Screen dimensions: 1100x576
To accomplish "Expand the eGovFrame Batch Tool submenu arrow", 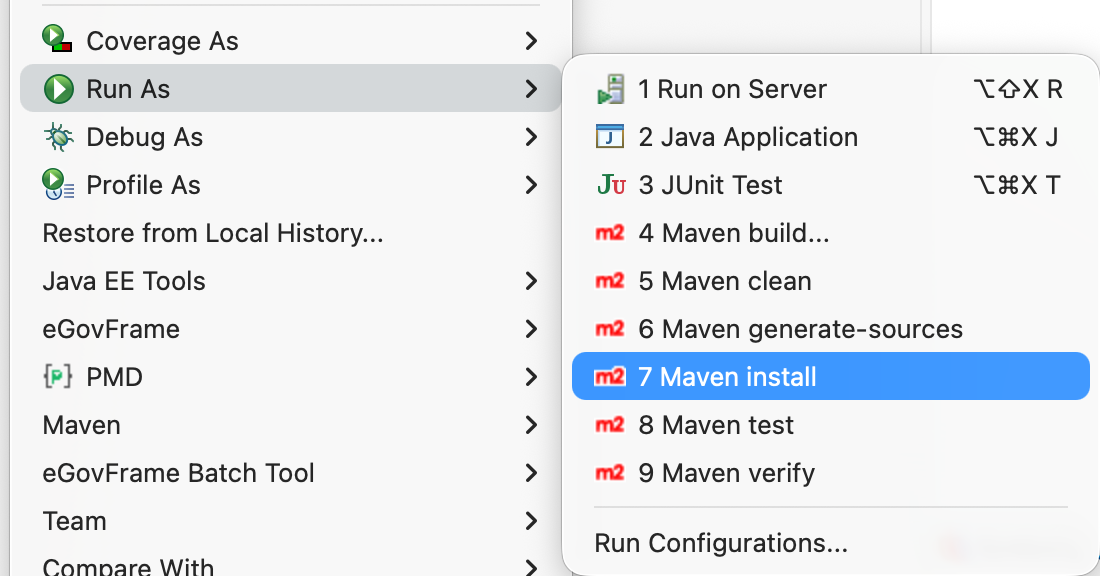I will pyautogui.click(x=531, y=473).
